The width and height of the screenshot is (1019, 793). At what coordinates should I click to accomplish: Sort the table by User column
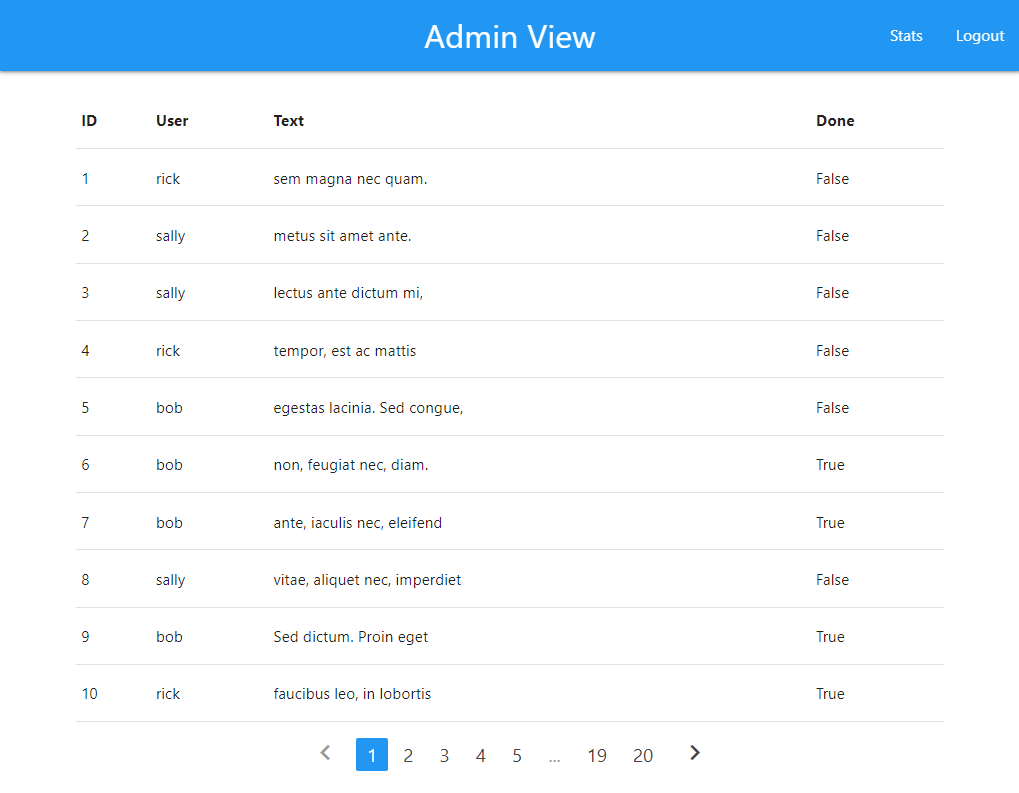(x=171, y=120)
